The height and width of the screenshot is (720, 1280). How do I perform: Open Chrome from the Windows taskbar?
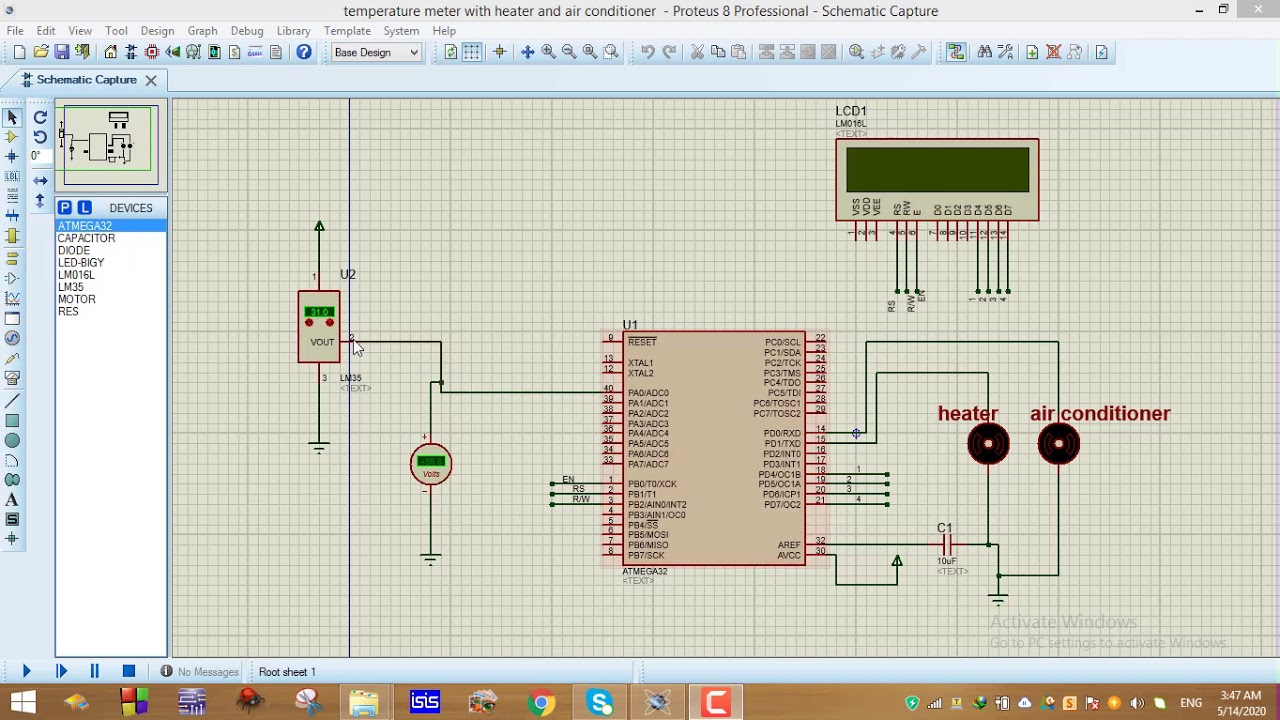click(541, 703)
